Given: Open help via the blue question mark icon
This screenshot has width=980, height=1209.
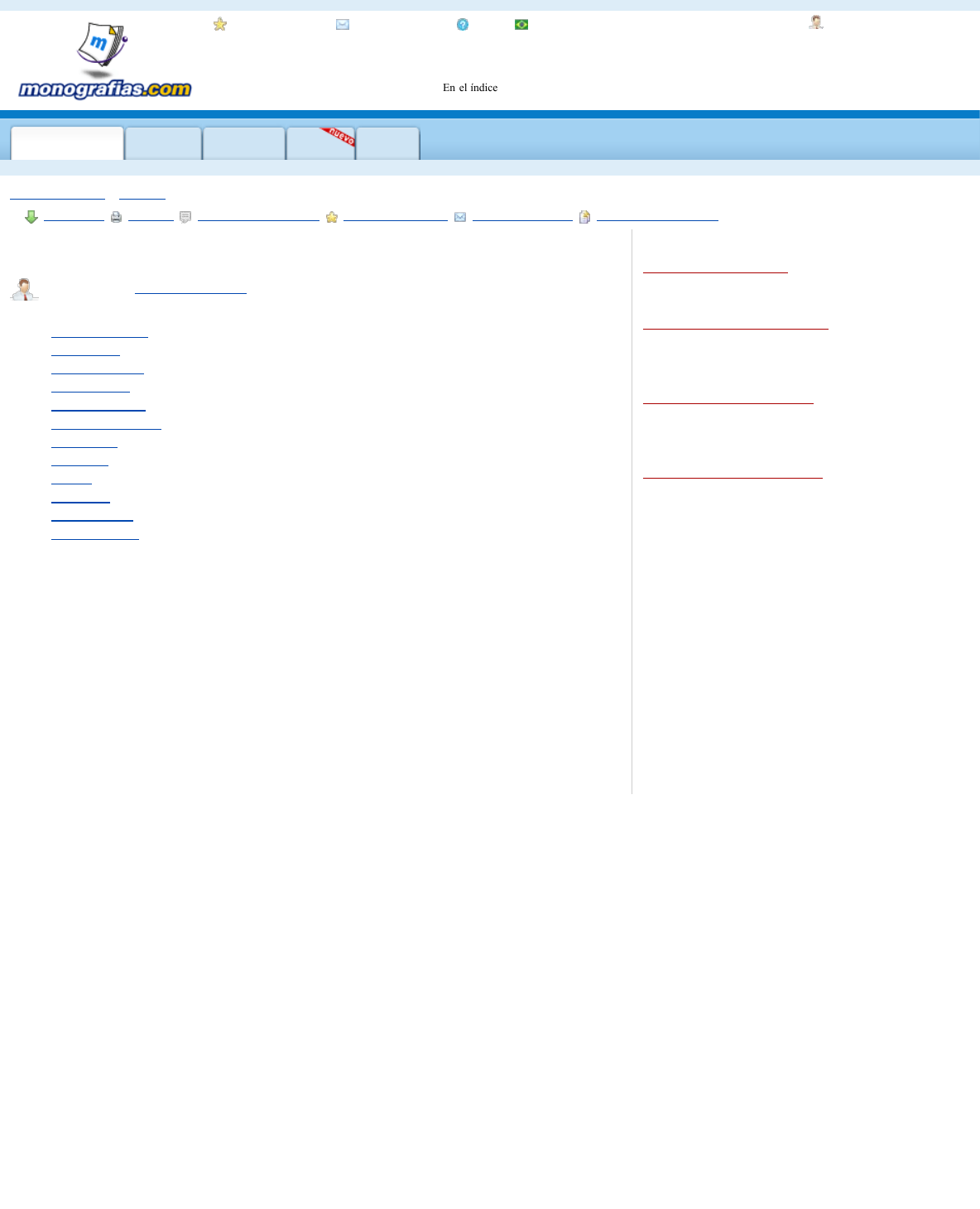Looking at the screenshot, I should (x=463, y=24).
